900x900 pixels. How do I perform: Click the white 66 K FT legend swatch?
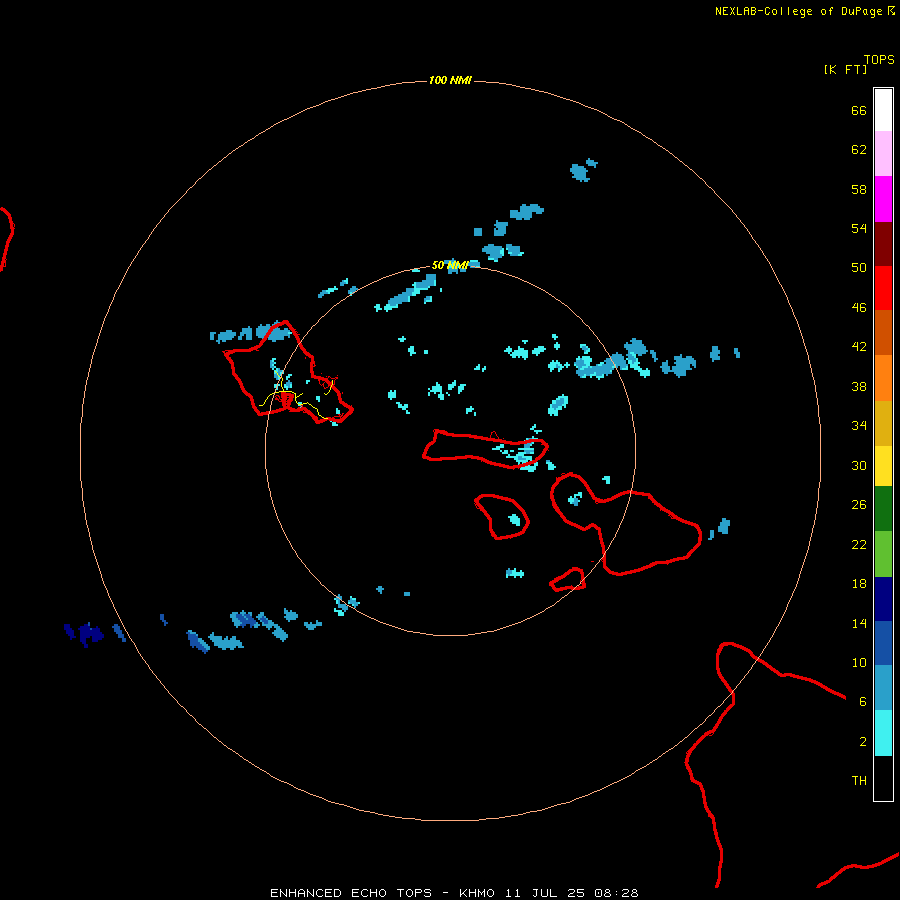tap(883, 110)
